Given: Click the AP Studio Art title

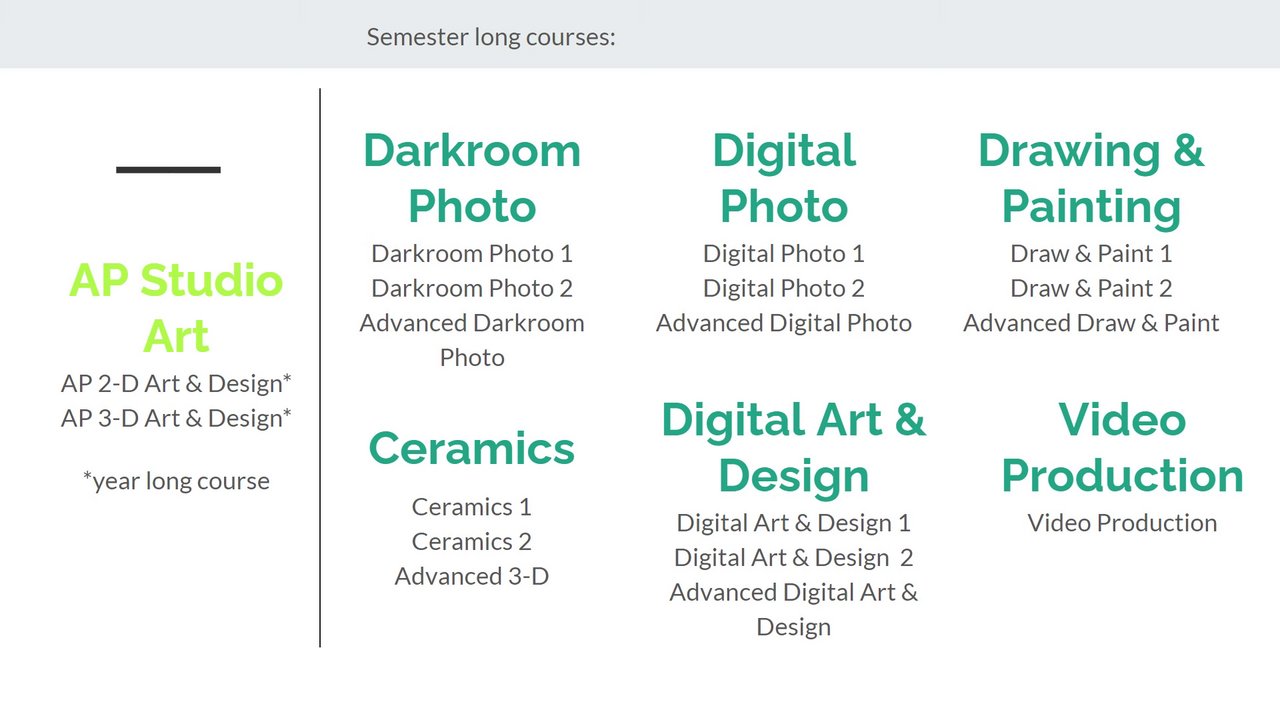Looking at the screenshot, I should coord(176,308).
